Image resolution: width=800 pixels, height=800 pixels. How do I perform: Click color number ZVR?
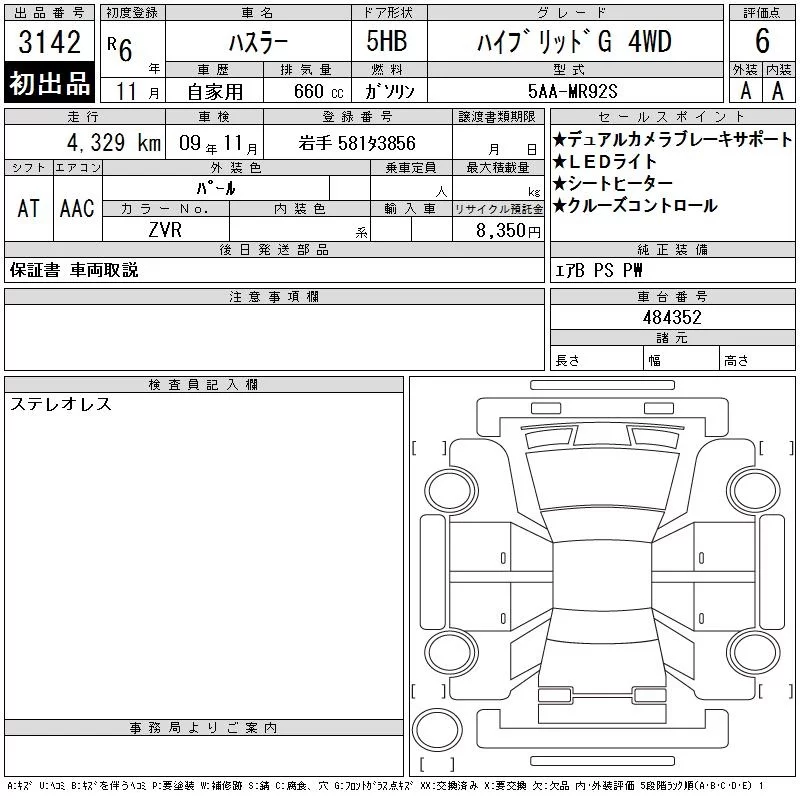(x=165, y=230)
